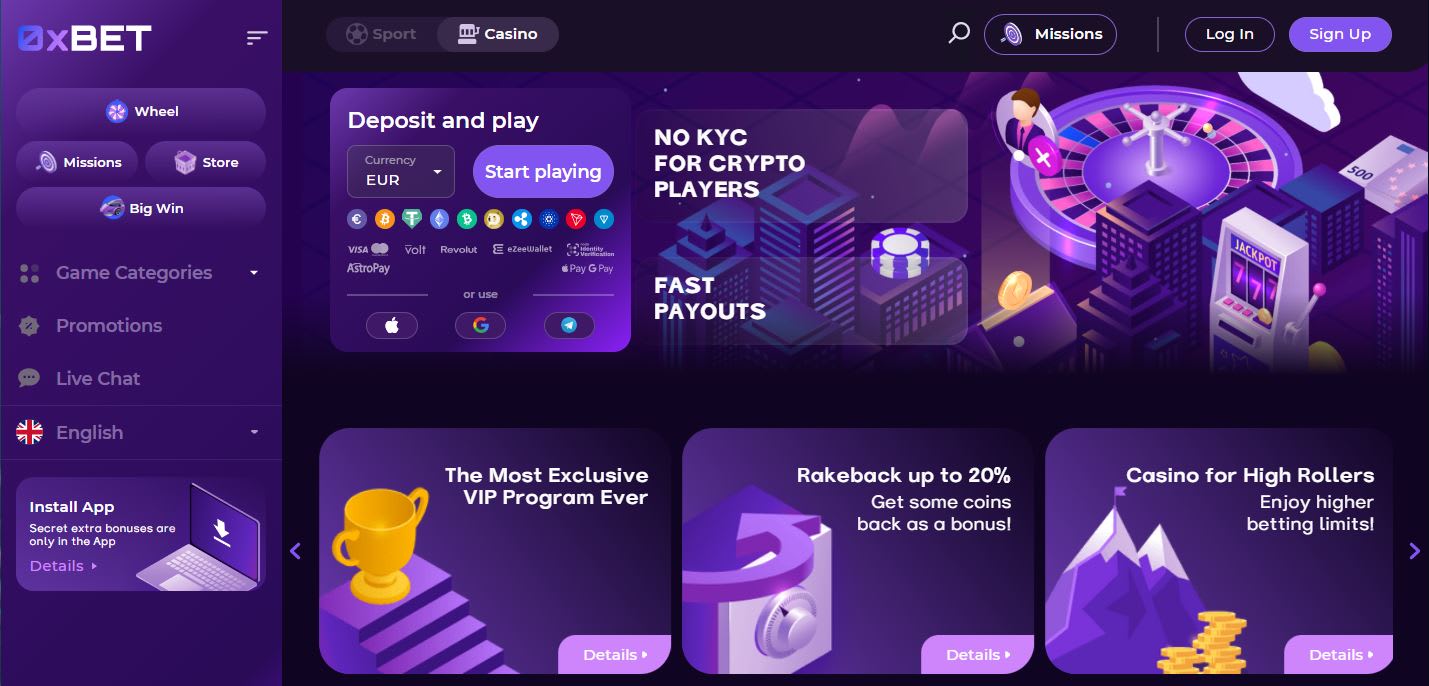
Task: Select the Tether currency icon
Action: tap(412, 219)
